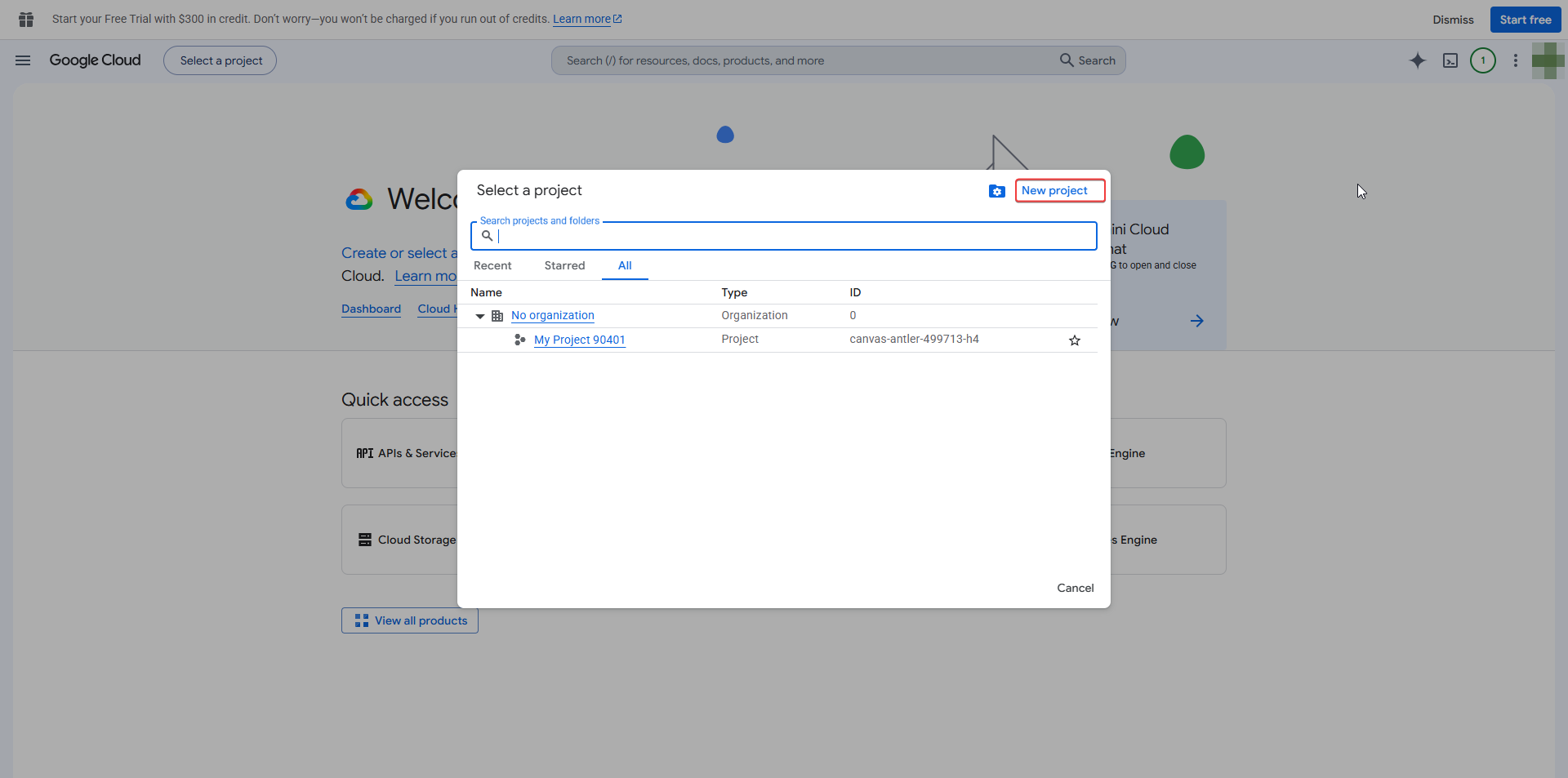Open the Learn more link in trial banner

coord(587,19)
